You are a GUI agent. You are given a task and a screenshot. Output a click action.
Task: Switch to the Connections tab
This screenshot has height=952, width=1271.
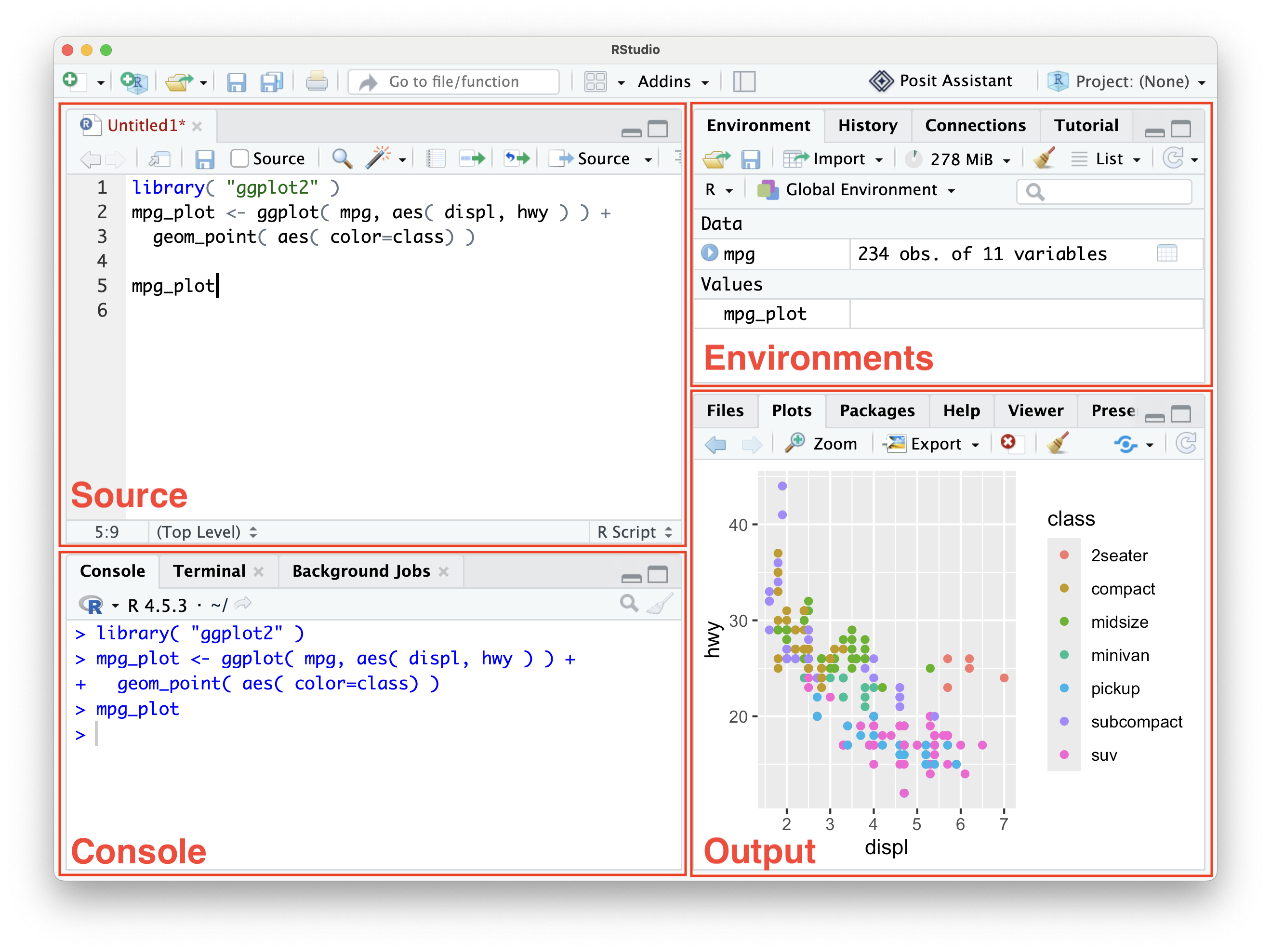pos(975,125)
